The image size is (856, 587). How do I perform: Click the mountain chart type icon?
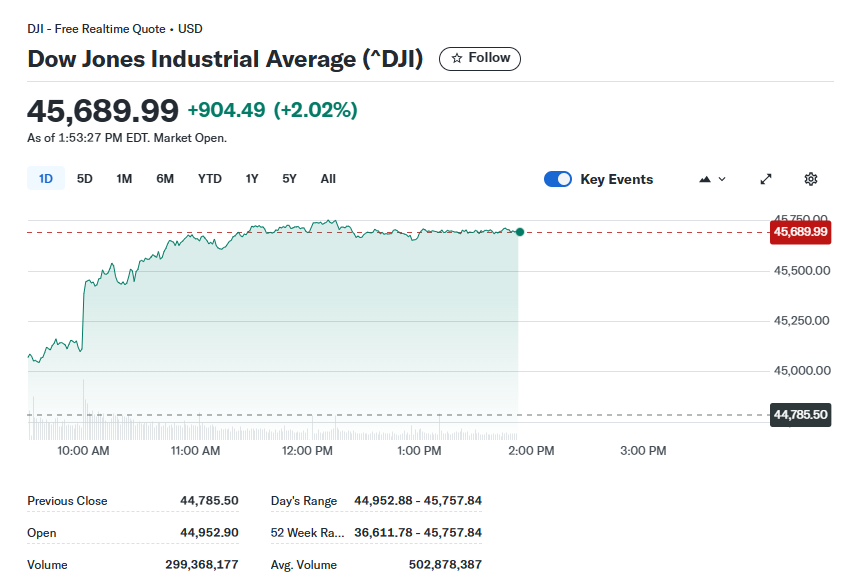point(705,179)
